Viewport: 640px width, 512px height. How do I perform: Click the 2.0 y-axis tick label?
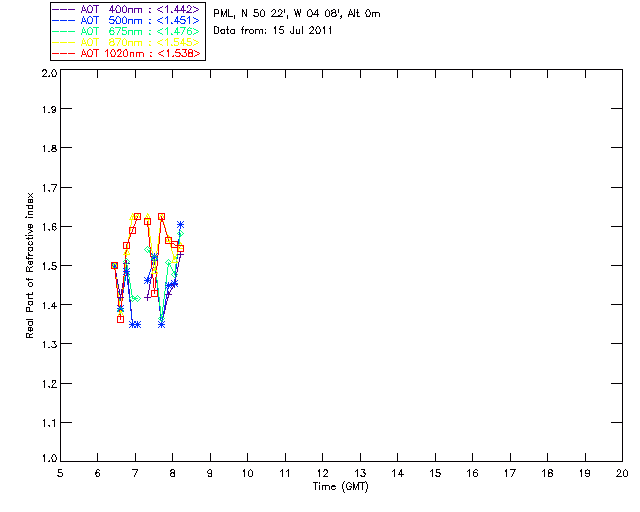[x=49, y=73]
